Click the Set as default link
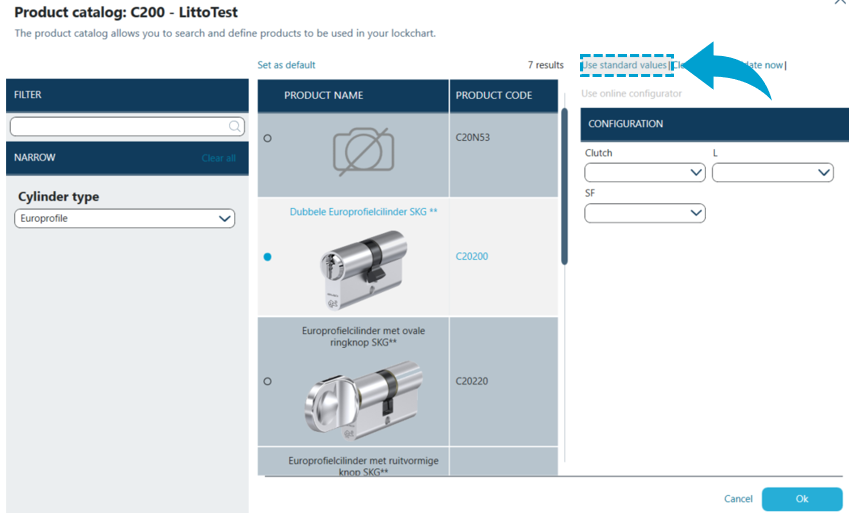The height and width of the screenshot is (513, 852). pyautogui.click(x=286, y=65)
